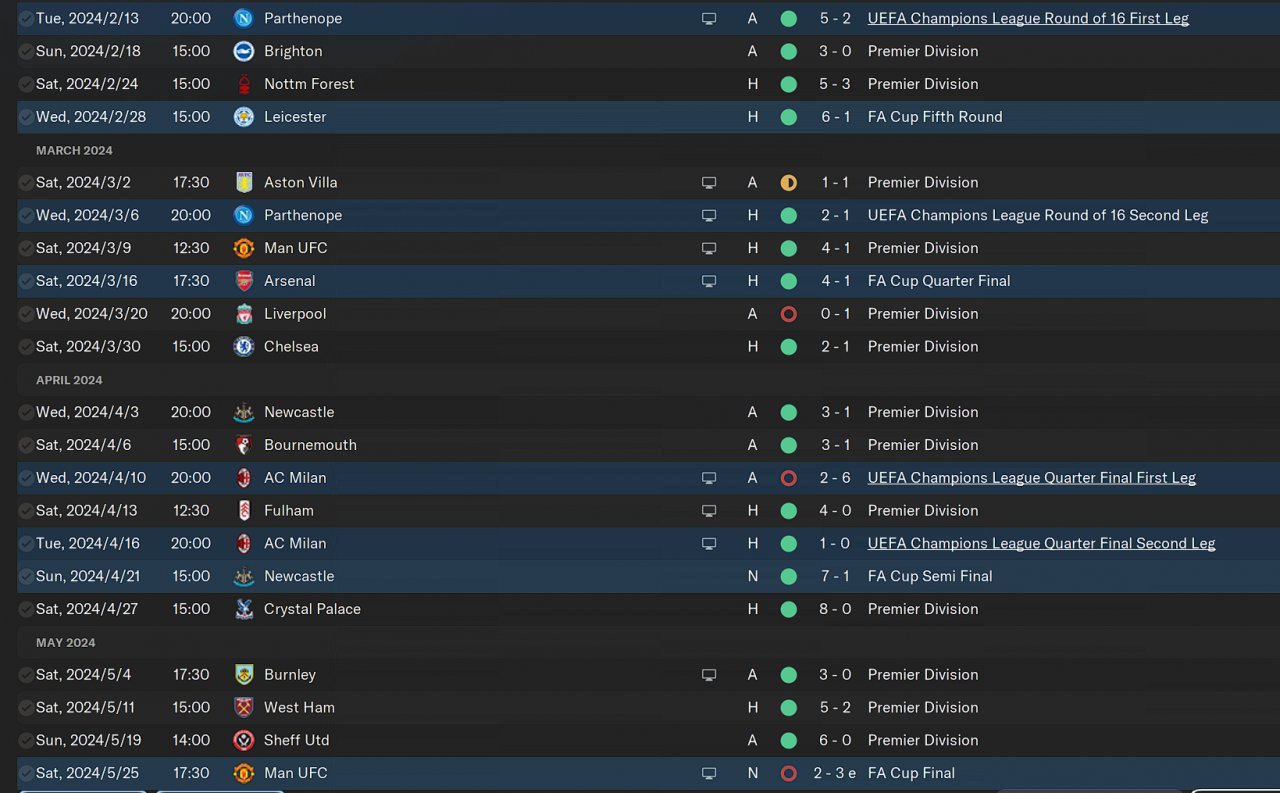
Task: Click red loss indicator for Liverpool match
Action: (x=788, y=314)
